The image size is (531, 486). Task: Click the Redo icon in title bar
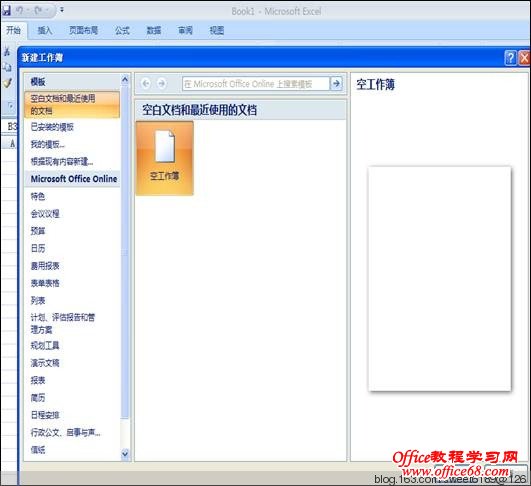38,10
